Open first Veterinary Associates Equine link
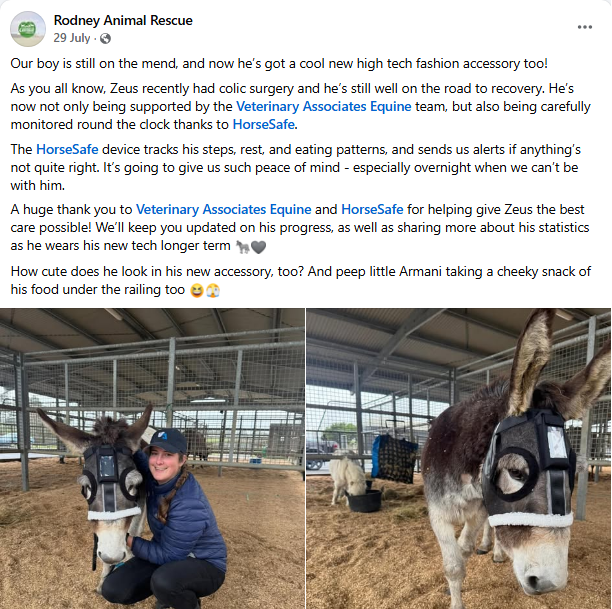Image resolution: width=612 pixels, height=609 pixels. click(324, 107)
